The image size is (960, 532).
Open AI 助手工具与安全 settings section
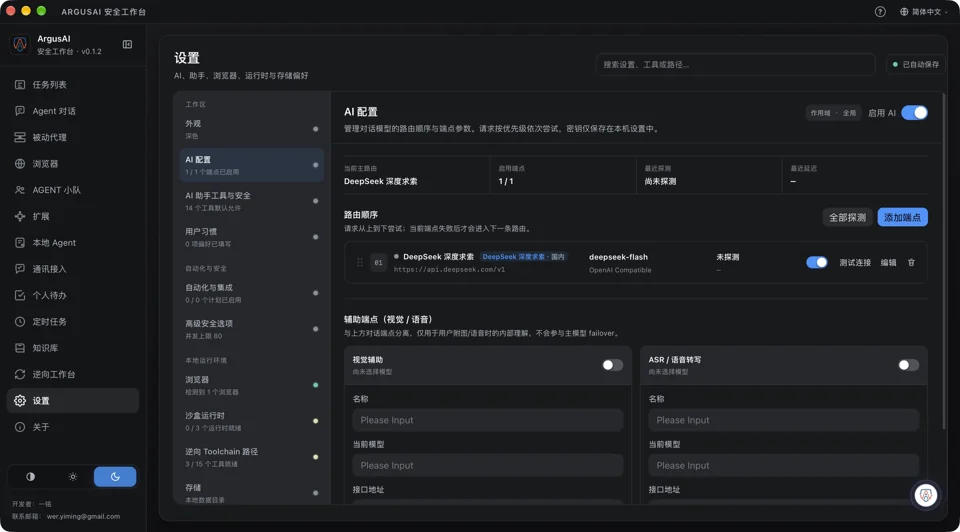(x=252, y=201)
